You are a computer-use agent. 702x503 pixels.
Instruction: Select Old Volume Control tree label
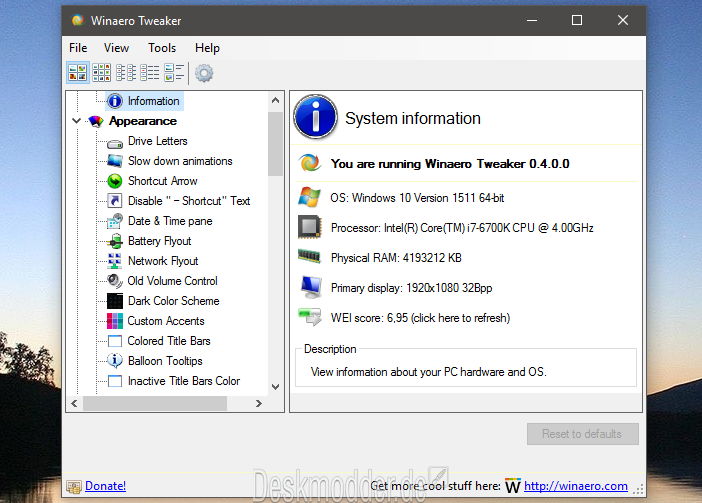tap(172, 281)
